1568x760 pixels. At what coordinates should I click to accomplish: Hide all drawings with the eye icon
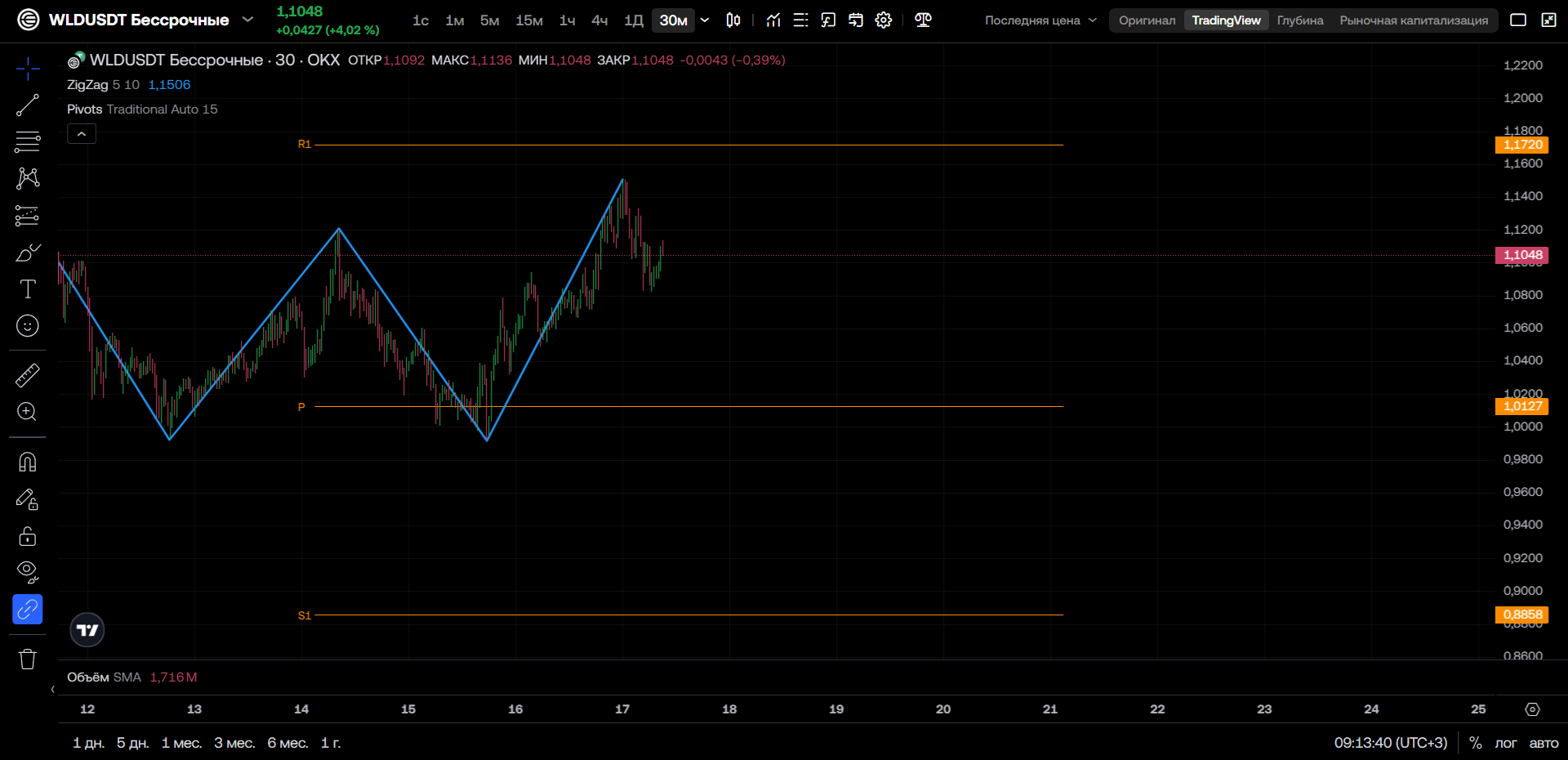coord(27,573)
